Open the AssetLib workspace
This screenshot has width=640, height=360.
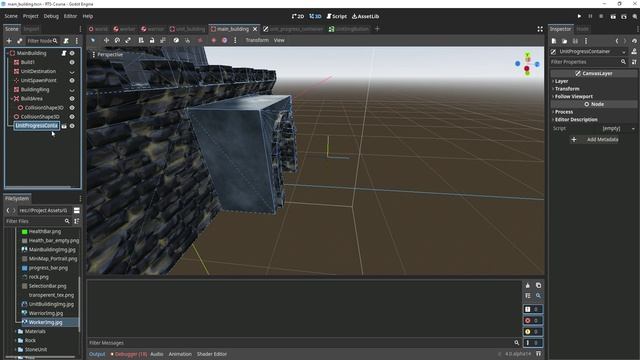click(x=365, y=16)
